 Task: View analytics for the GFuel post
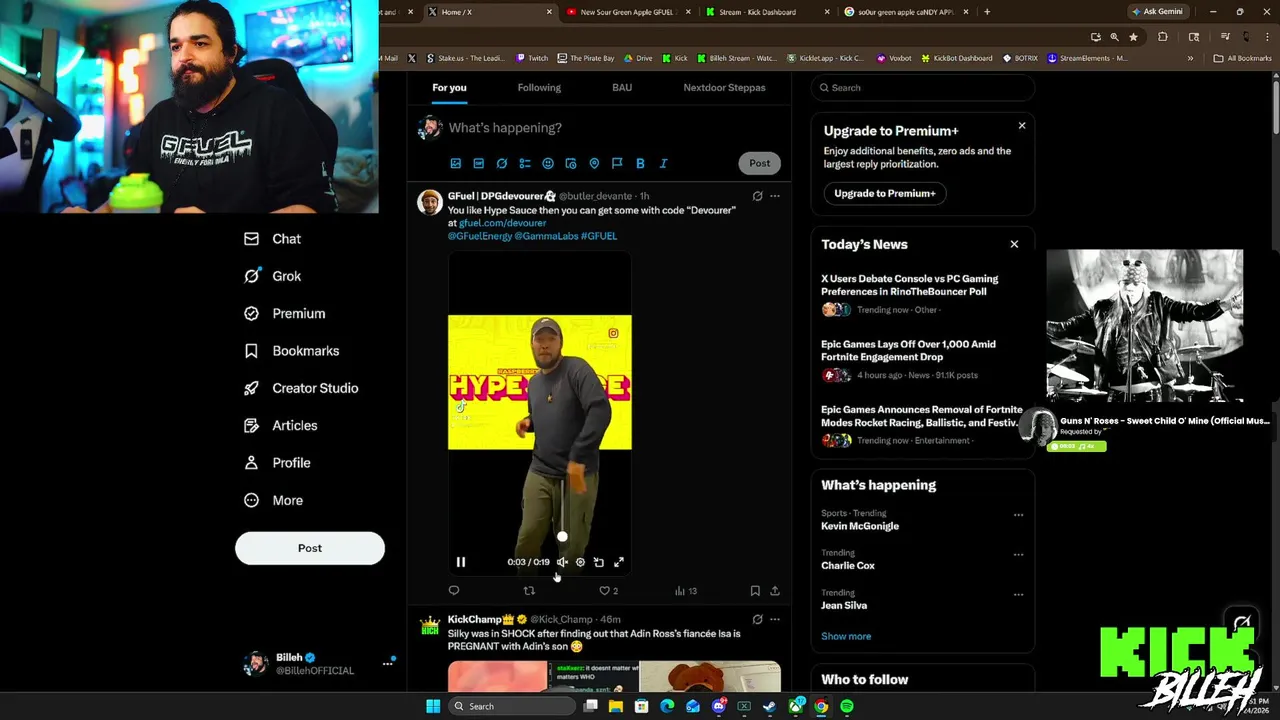point(685,591)
